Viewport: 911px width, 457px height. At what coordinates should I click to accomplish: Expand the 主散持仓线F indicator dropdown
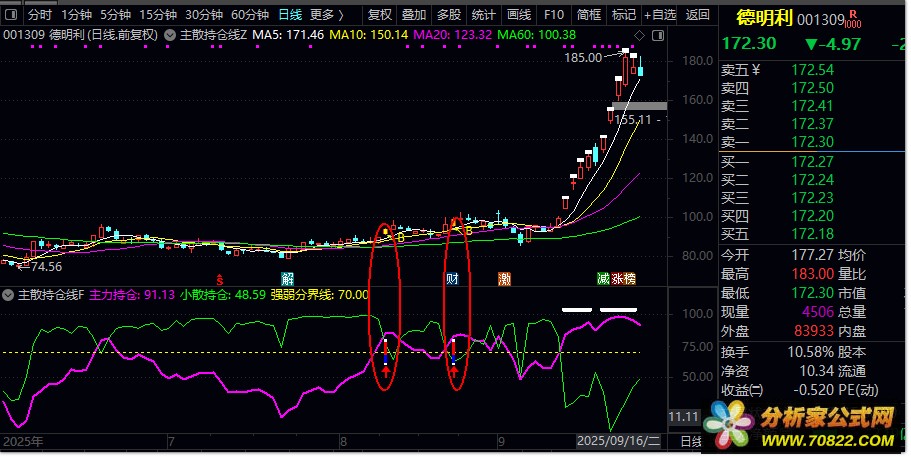[8, 295]
